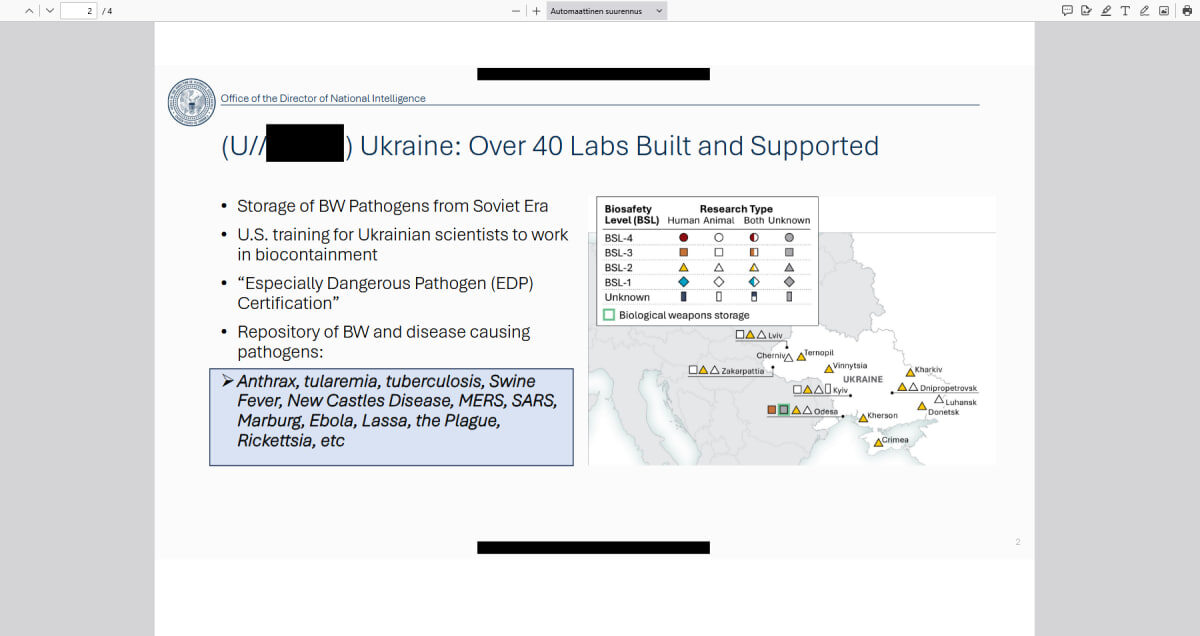Click the Kharkiv marker on the map
The image size is (1200, 636).
pyautogui.click(x=910, y=372)
